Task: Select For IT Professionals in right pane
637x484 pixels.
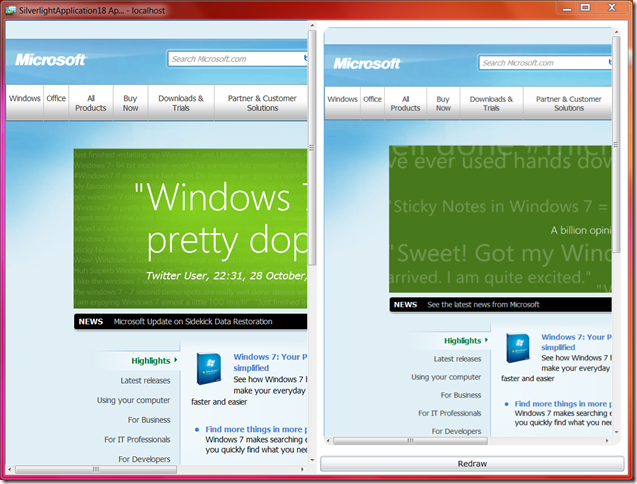Action: [450, 413]
